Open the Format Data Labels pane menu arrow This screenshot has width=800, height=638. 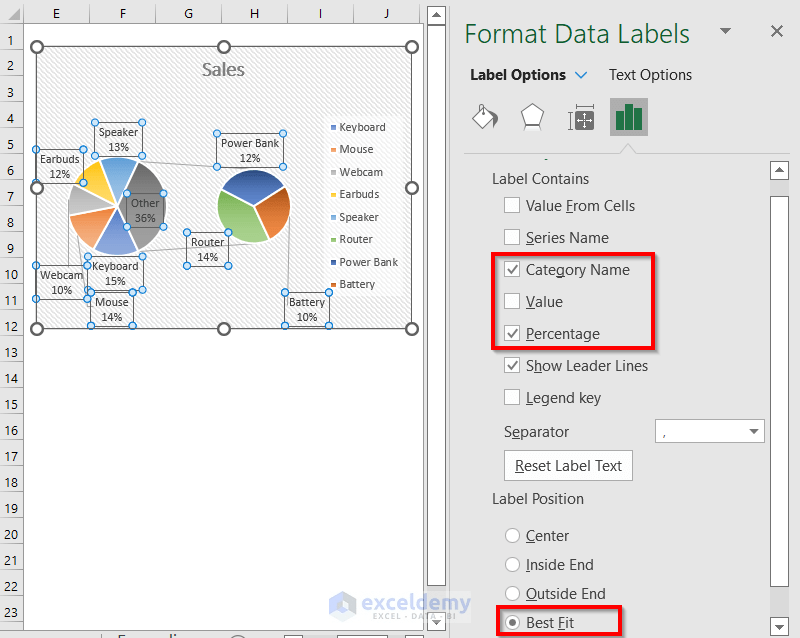[x=726, y=33]
